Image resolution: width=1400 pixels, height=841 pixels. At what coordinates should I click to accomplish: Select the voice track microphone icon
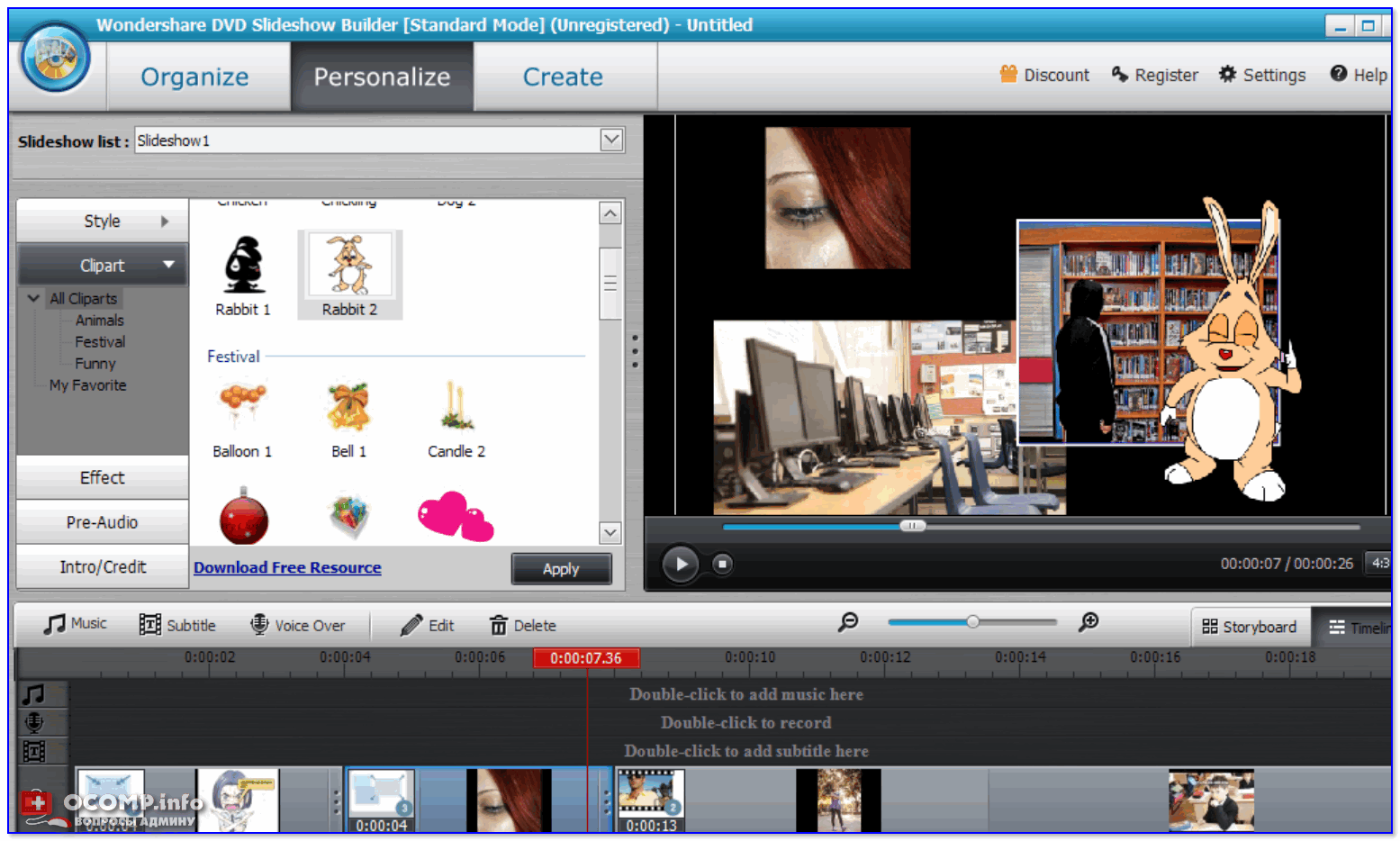(34, 722)
